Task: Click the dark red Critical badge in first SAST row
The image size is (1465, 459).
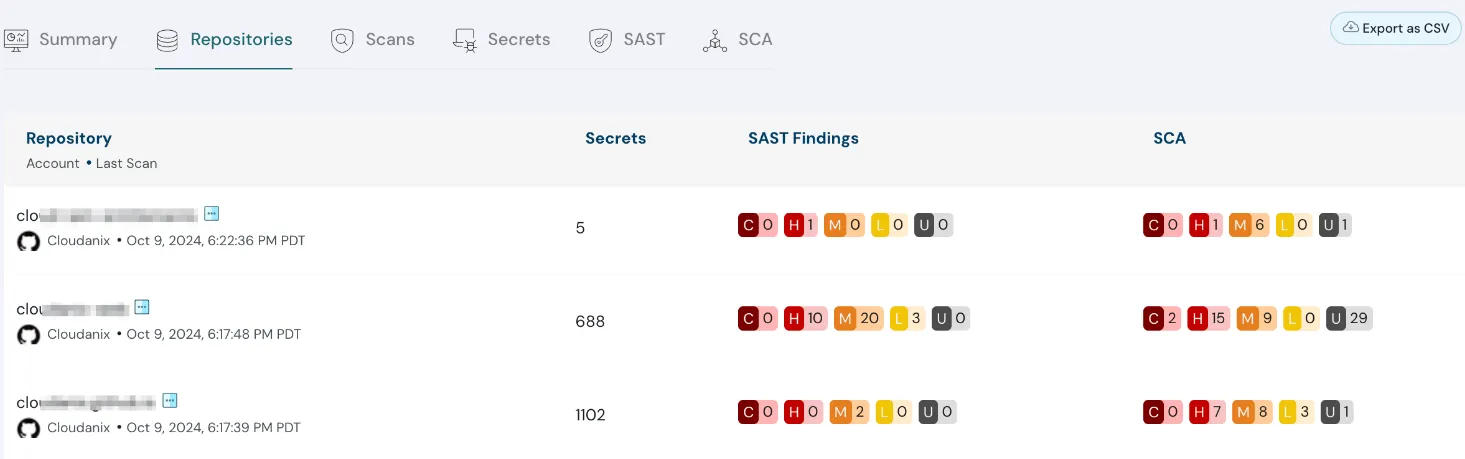Action: coord(748,225)
